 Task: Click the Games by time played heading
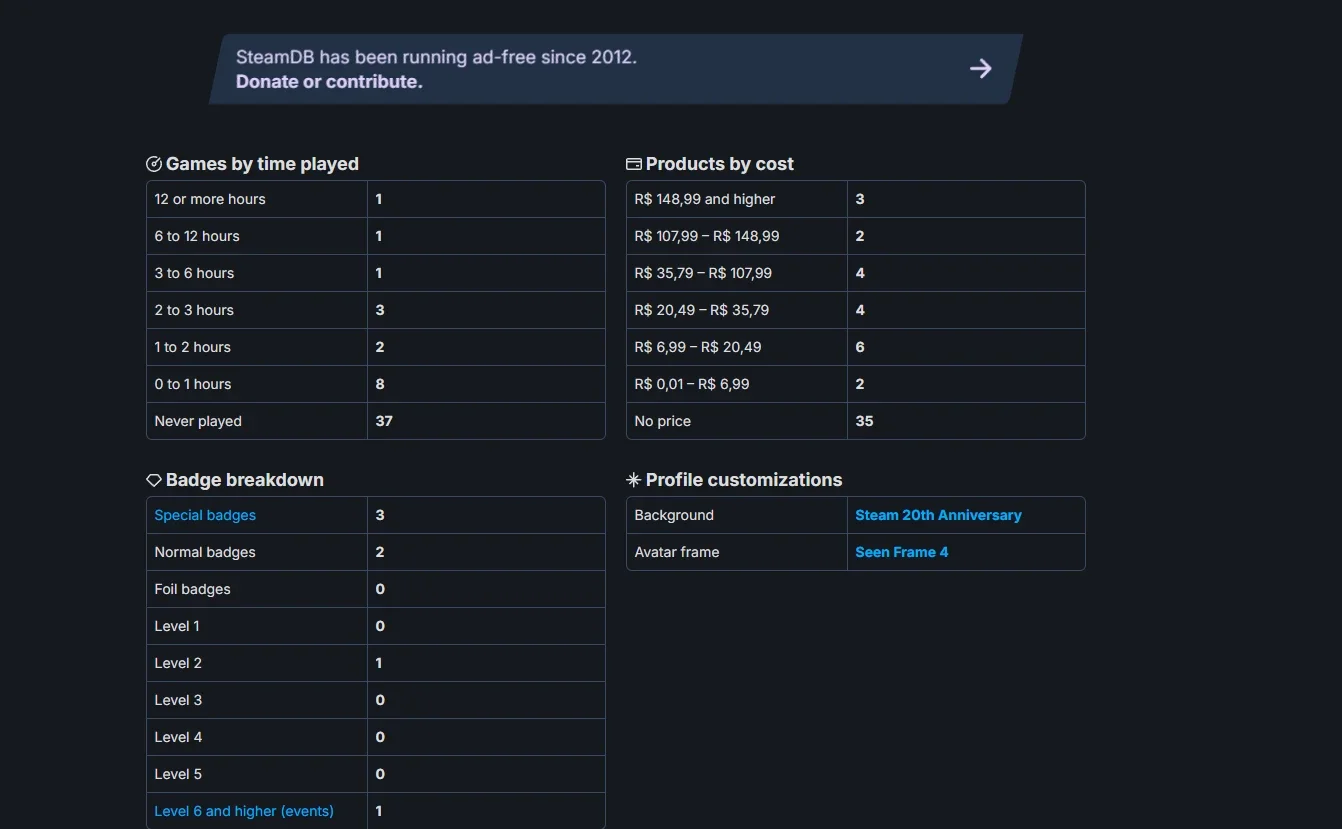point(262,164)
